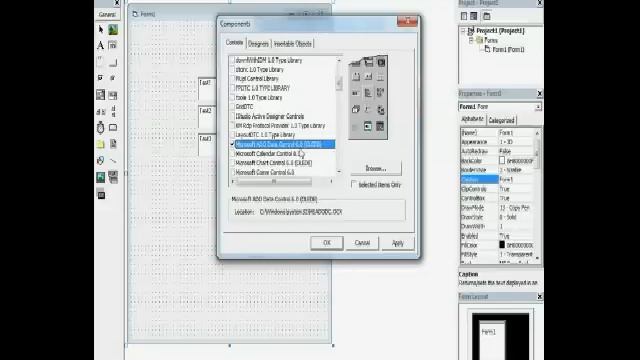
Task: Select the Shape tool in the toolbox
Action: [x=100, y=160]
